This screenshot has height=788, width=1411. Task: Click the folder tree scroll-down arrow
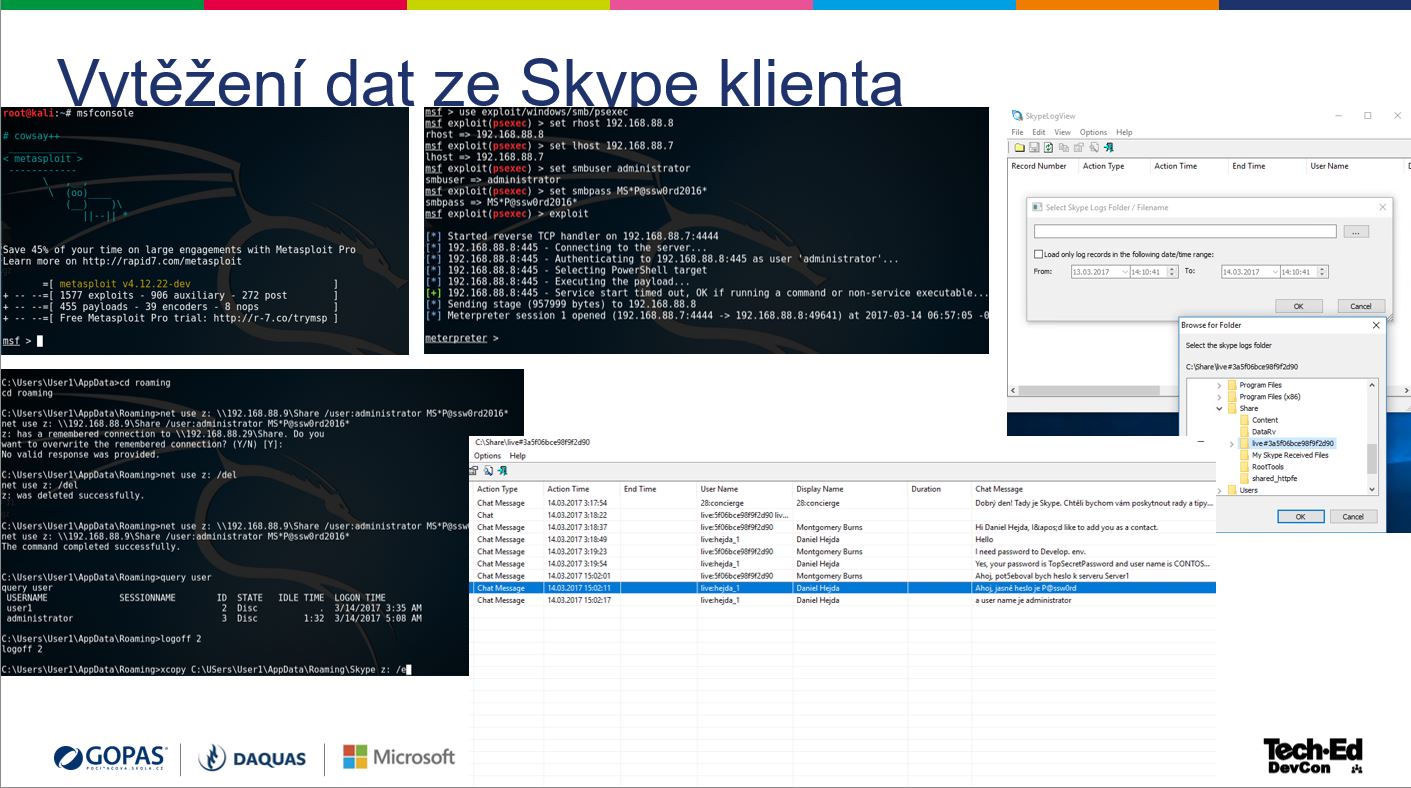[1372, 489]
